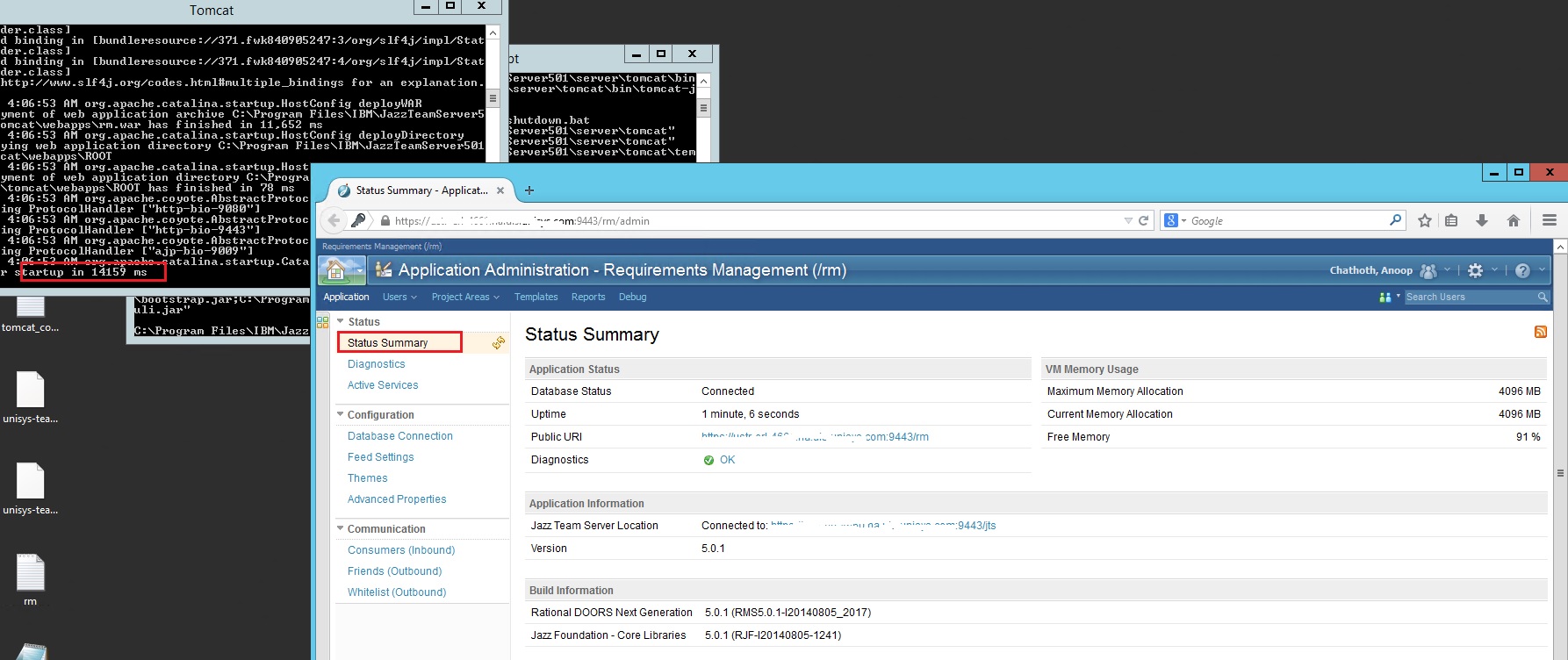The height and width of the screenshot is (660, 1568).
Task: Click the Google search engine icon
Action: click(x=1170, y=221)
